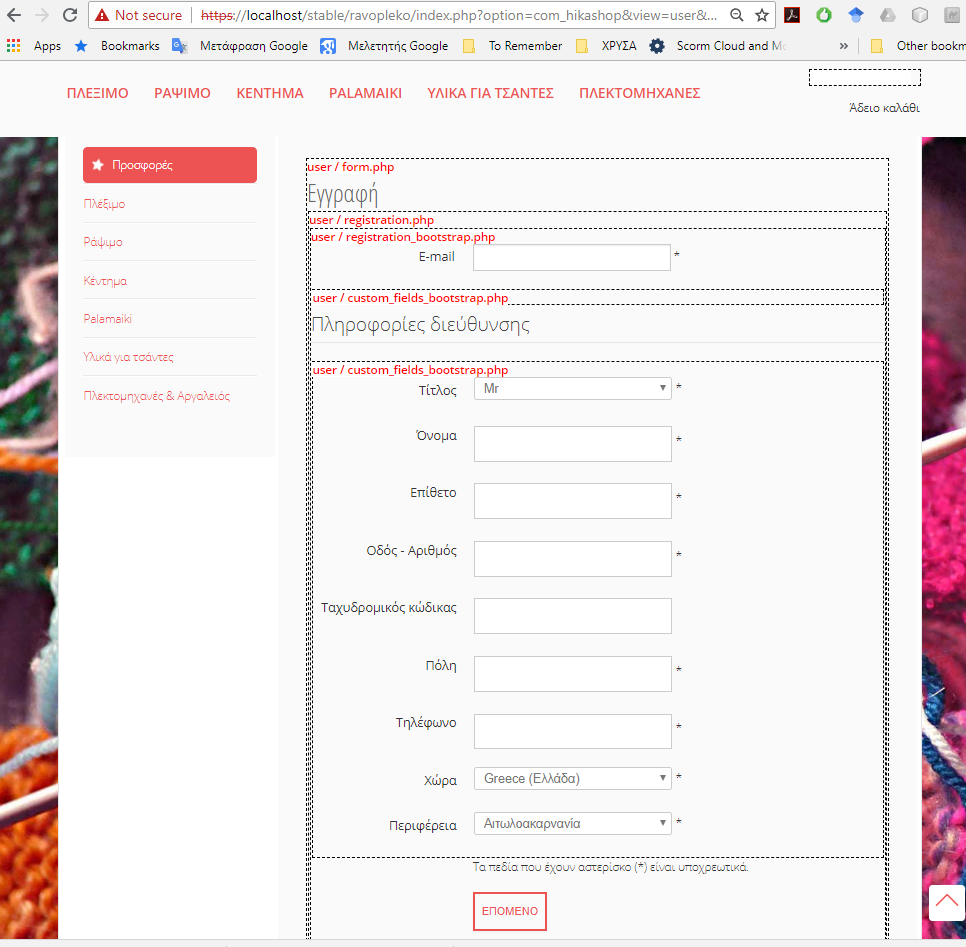Open the Κέντημα sidebar link
The image size is (966, 947).
pyautogui.click(x=105, y=281)
